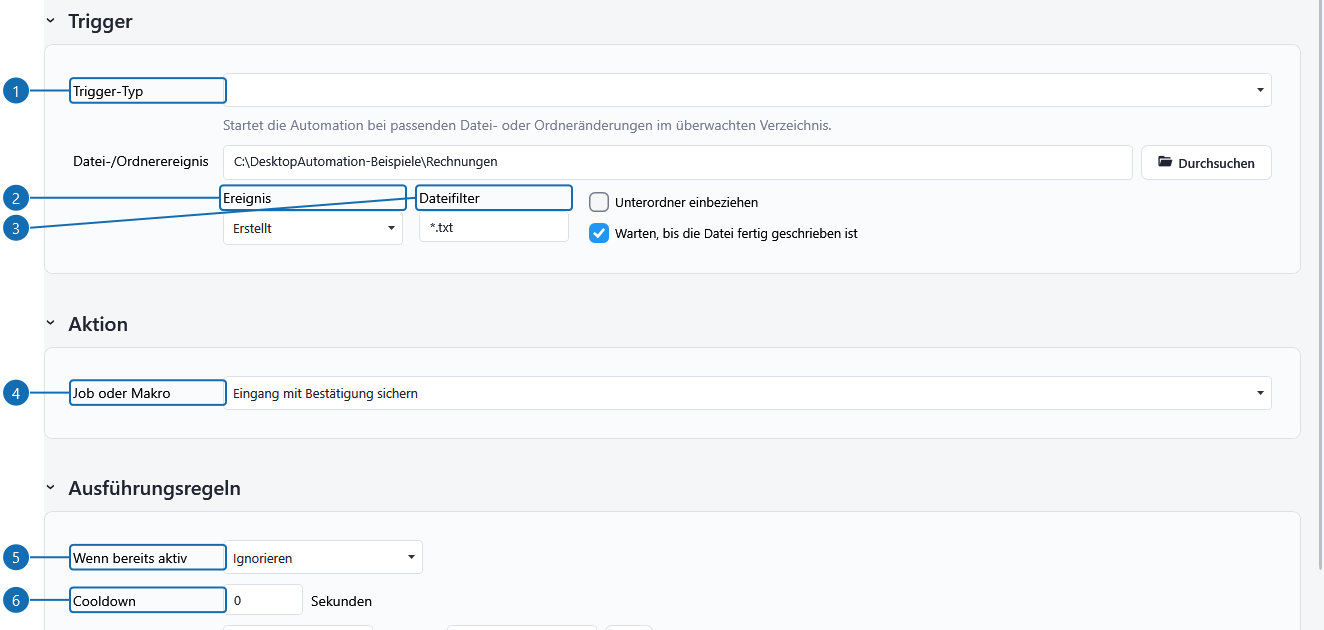Image resolution: width=1324 pixels, height=630 pixels.
Task: Open the Trigger-Typ dropdown
Action: 747,90
